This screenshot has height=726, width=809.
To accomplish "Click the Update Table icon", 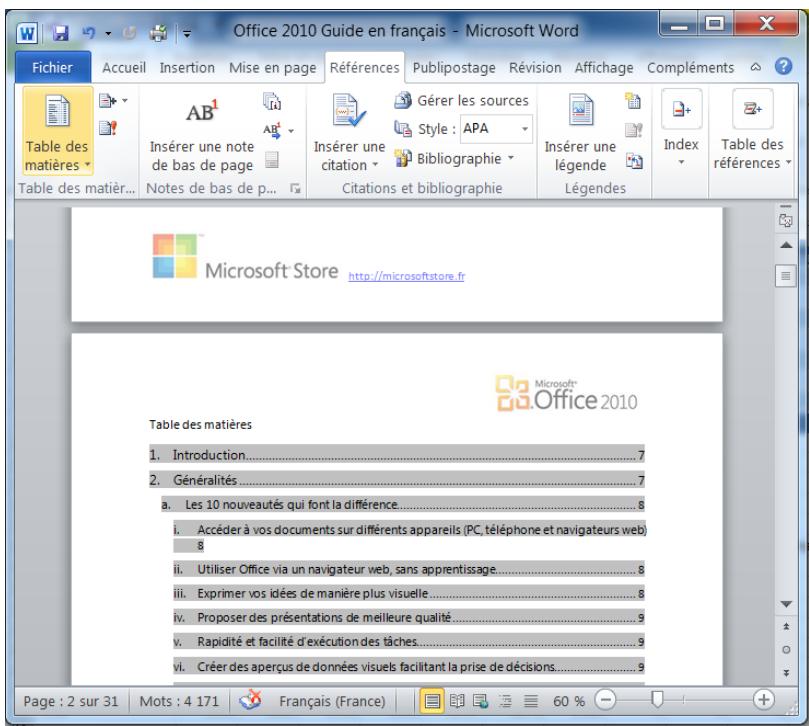I will (x=108, y=128).
